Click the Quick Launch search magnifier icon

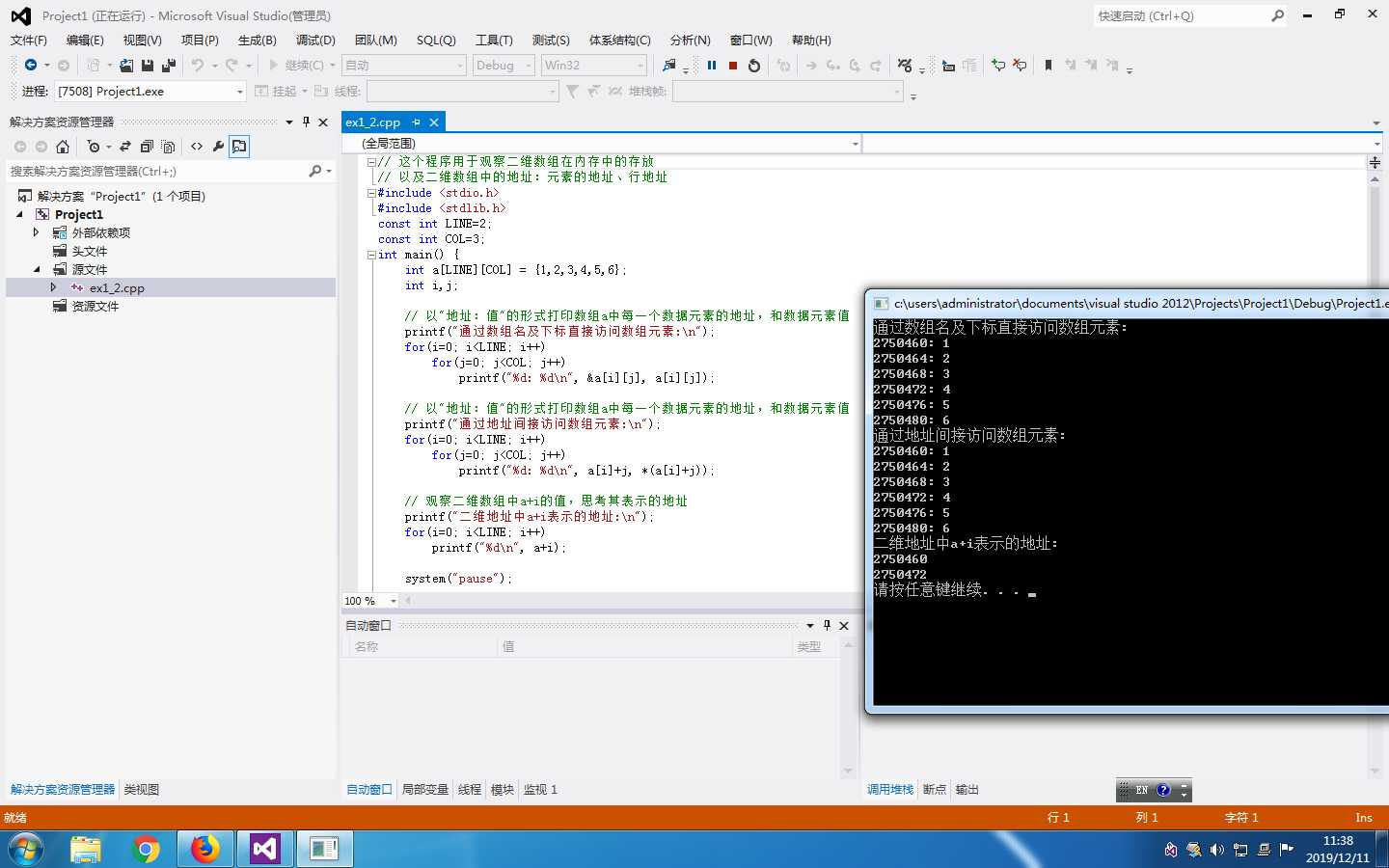pyautogui.click(x=1278, y=15)
